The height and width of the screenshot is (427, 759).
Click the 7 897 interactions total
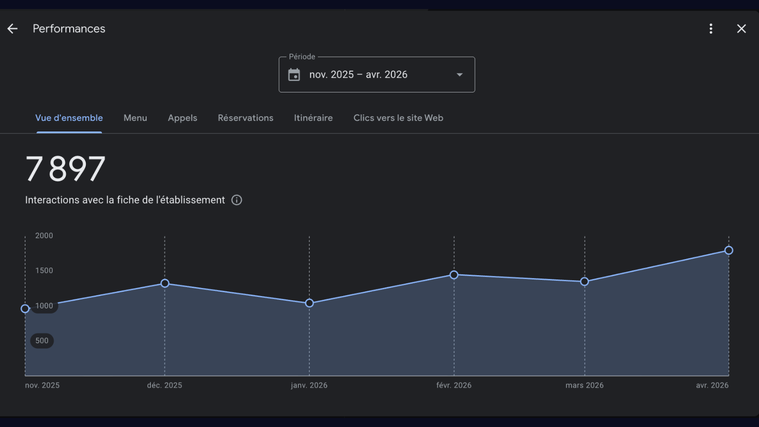pyautogui.click(x=65, y=169)
